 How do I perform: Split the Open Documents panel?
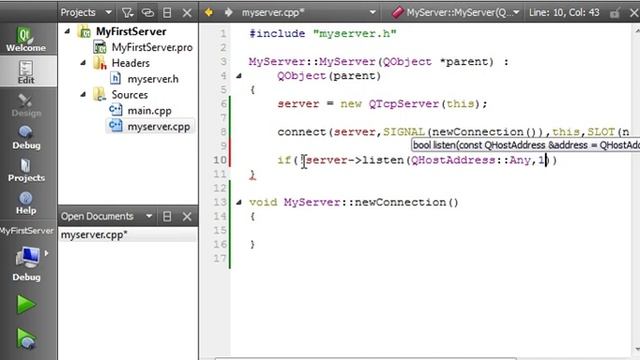(x=167, y=216)
